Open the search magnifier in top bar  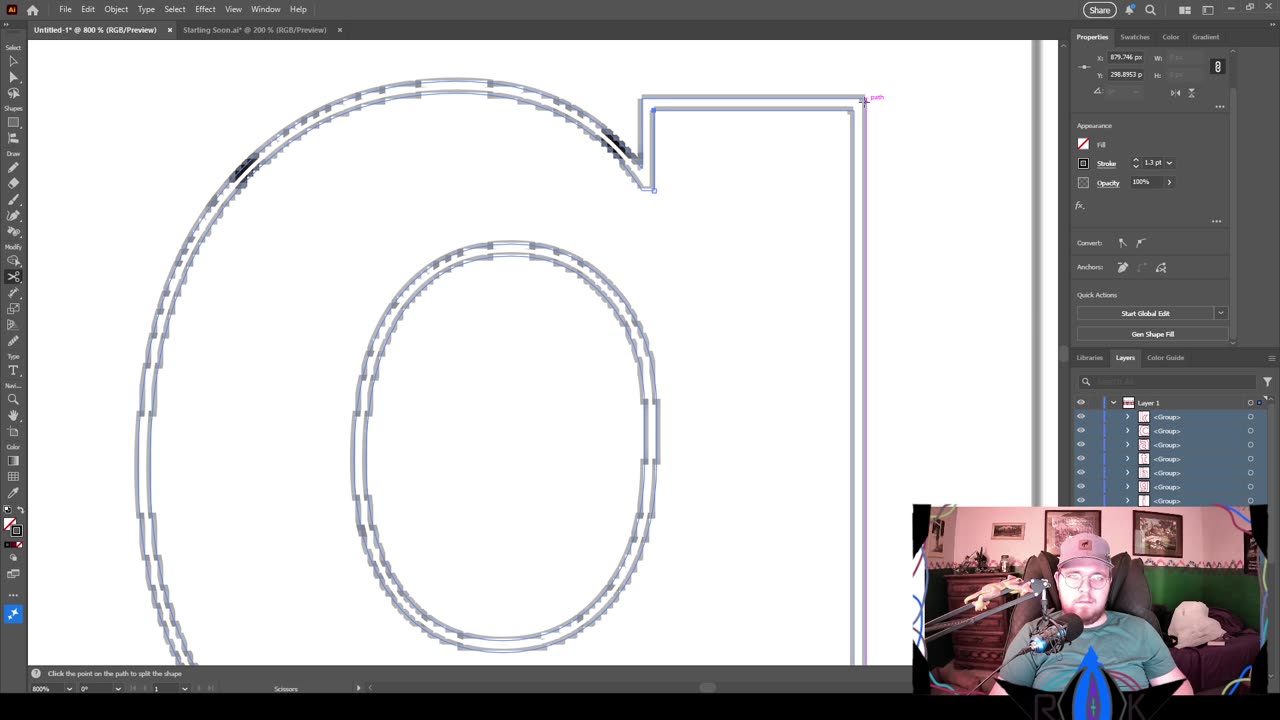tap(1150, 10)
